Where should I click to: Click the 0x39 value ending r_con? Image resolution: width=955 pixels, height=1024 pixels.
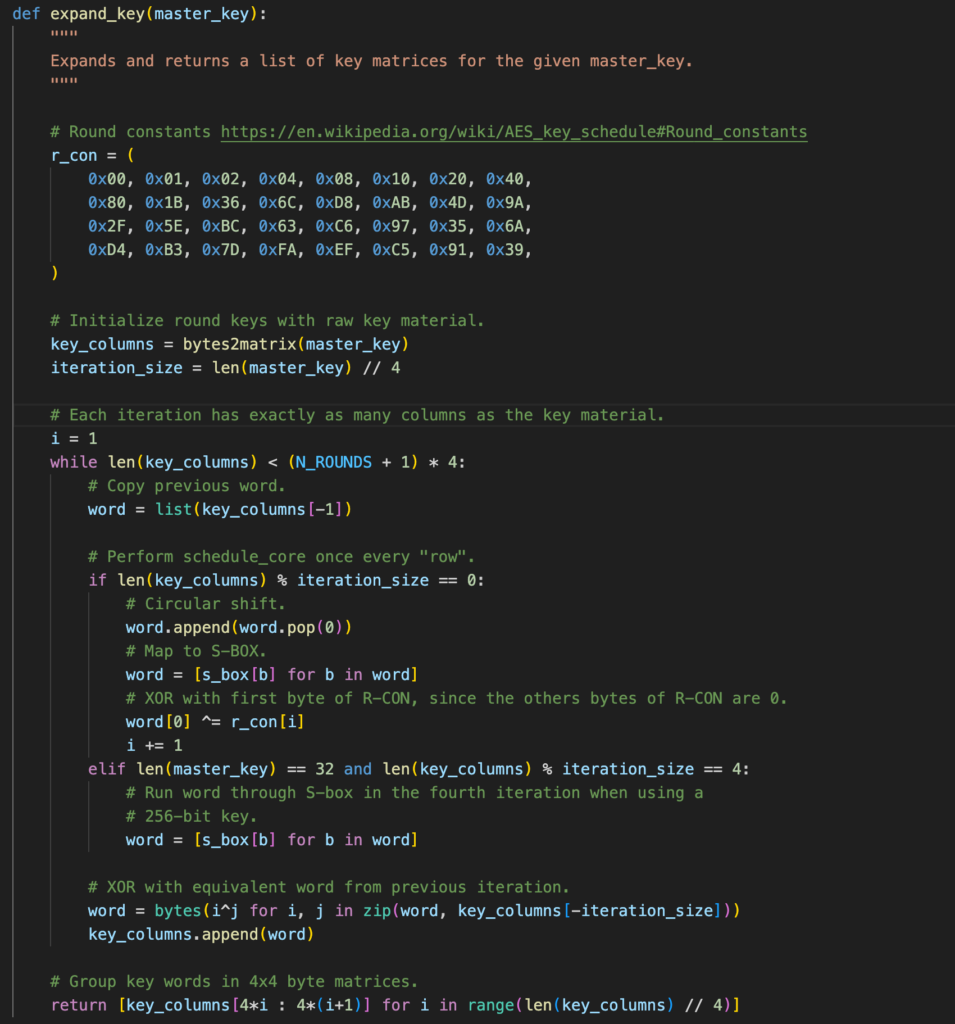pos(505,250)
